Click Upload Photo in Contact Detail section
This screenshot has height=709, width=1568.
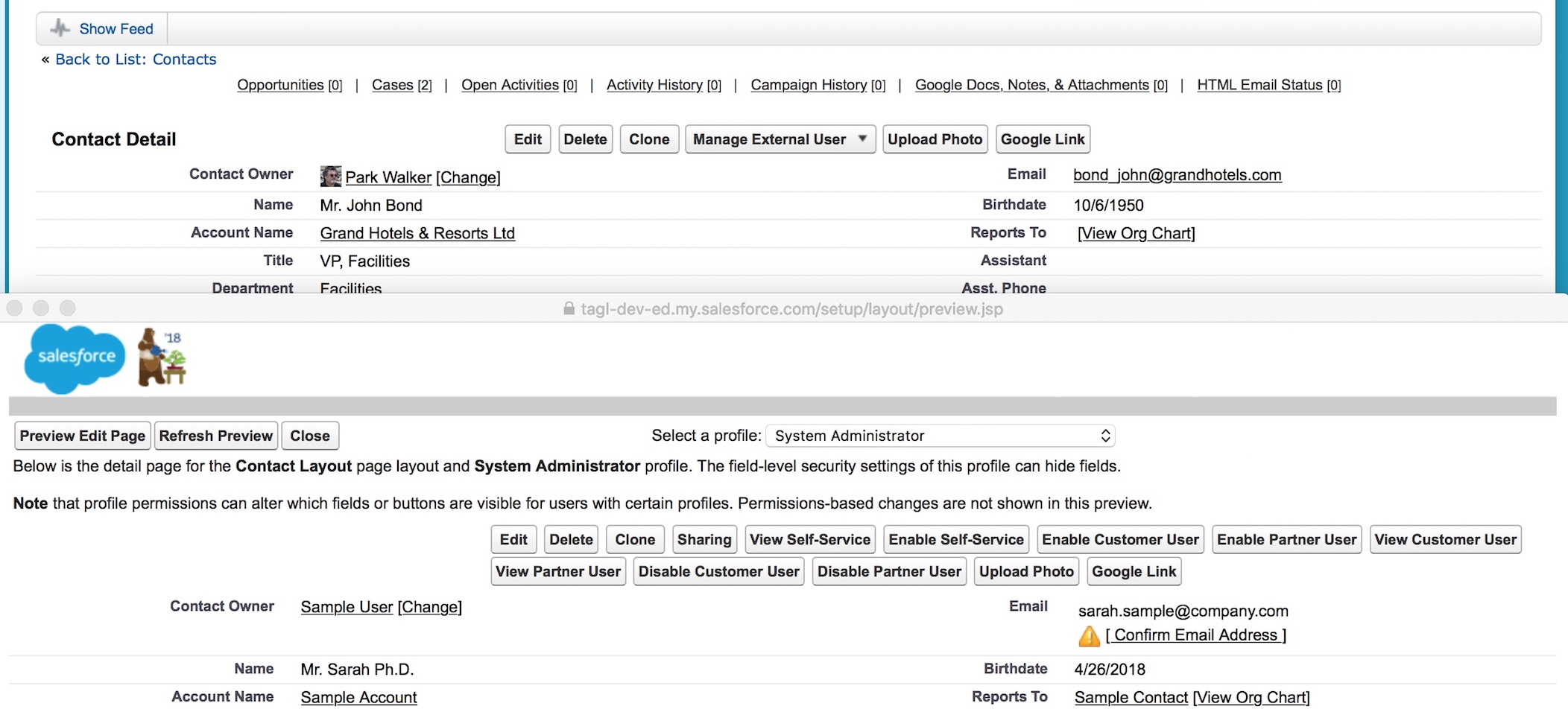click(x=935, y=139)
